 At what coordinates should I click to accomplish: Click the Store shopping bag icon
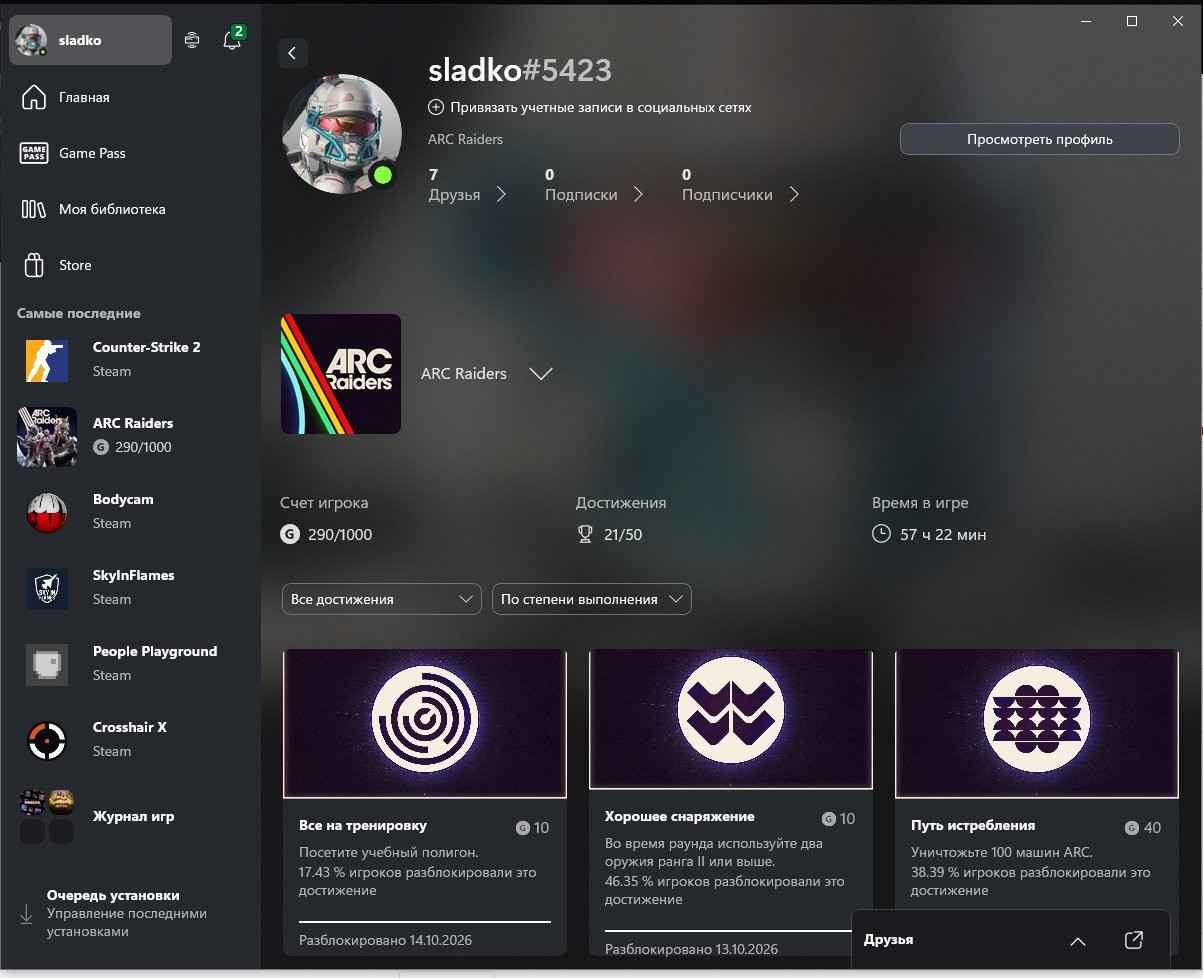coord(34,265)
